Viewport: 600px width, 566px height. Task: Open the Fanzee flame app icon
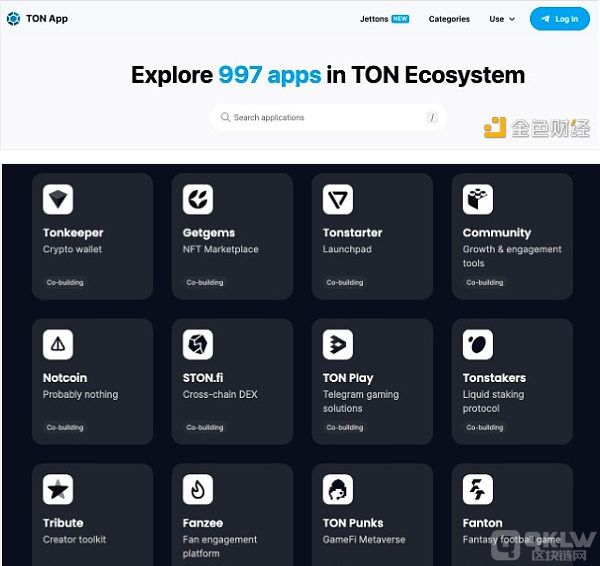(198, 489)
